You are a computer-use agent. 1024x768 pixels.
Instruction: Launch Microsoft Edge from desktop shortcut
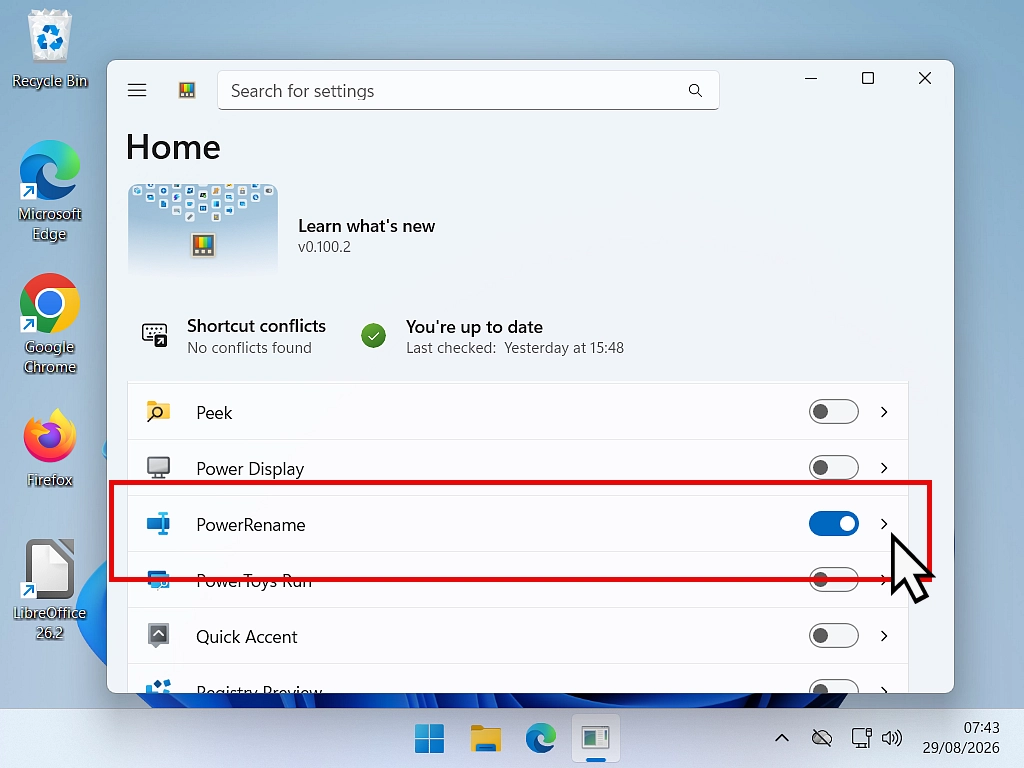(50, 190)
